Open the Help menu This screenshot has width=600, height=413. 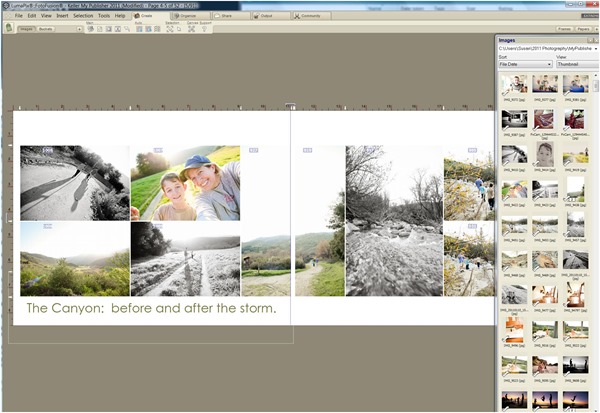(120, 16)
